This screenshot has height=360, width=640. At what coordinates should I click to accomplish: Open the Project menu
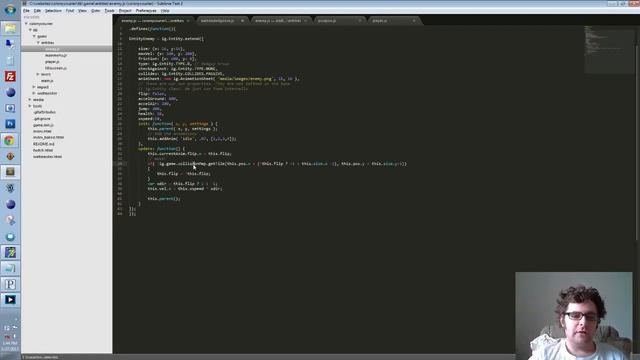coord(125,11)
